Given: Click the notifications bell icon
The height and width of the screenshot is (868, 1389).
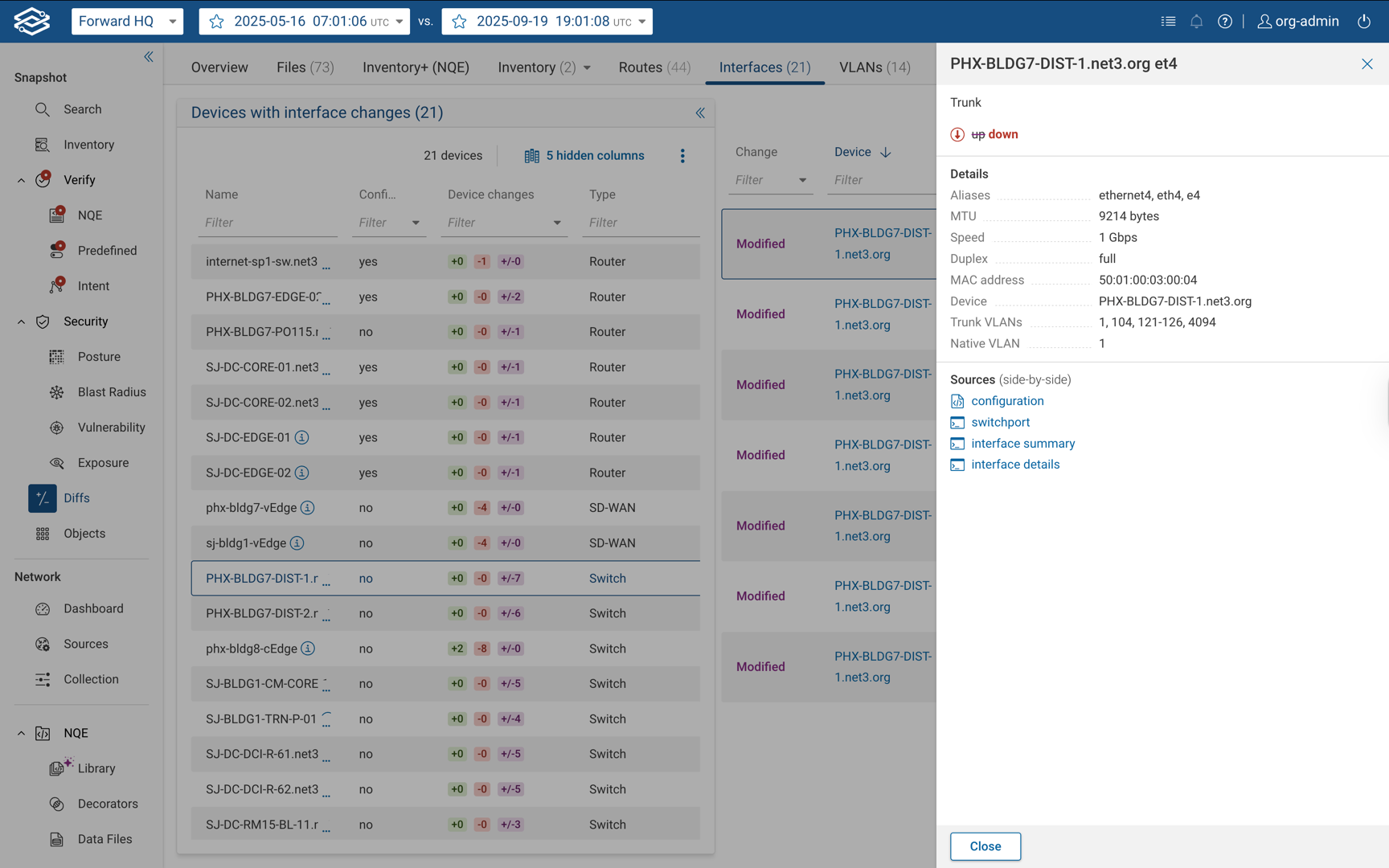Looking at the screenshot, I should click(1196, 22).
